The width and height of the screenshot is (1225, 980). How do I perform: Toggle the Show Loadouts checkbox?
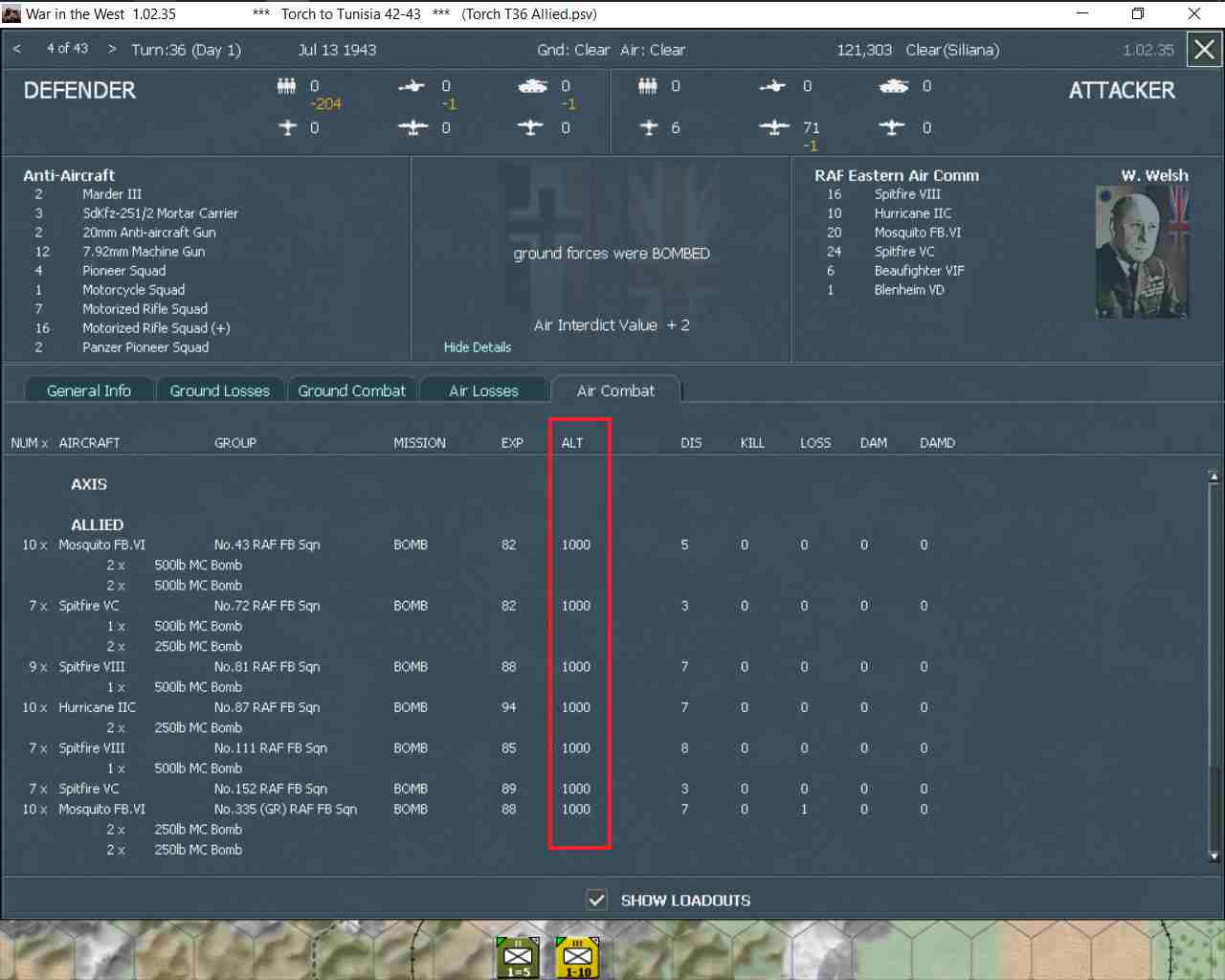tap(596, 900)
